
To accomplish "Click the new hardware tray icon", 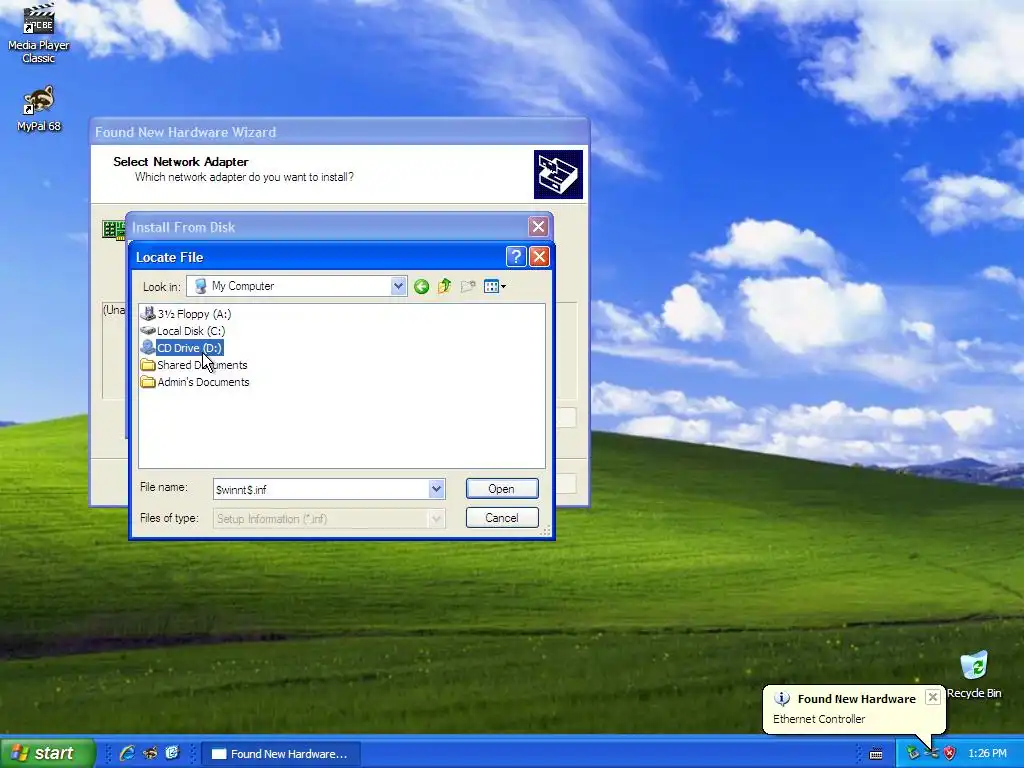I will point(913,754).
